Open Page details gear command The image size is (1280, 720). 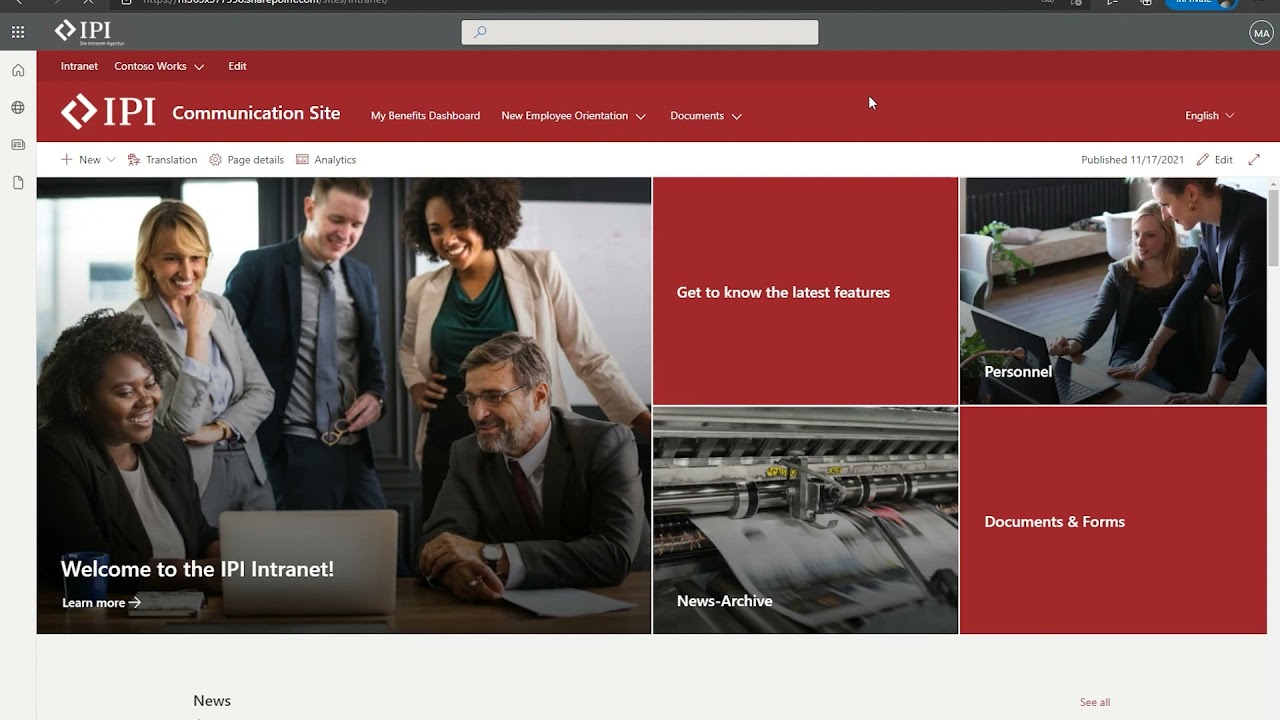tap(246, 160)
